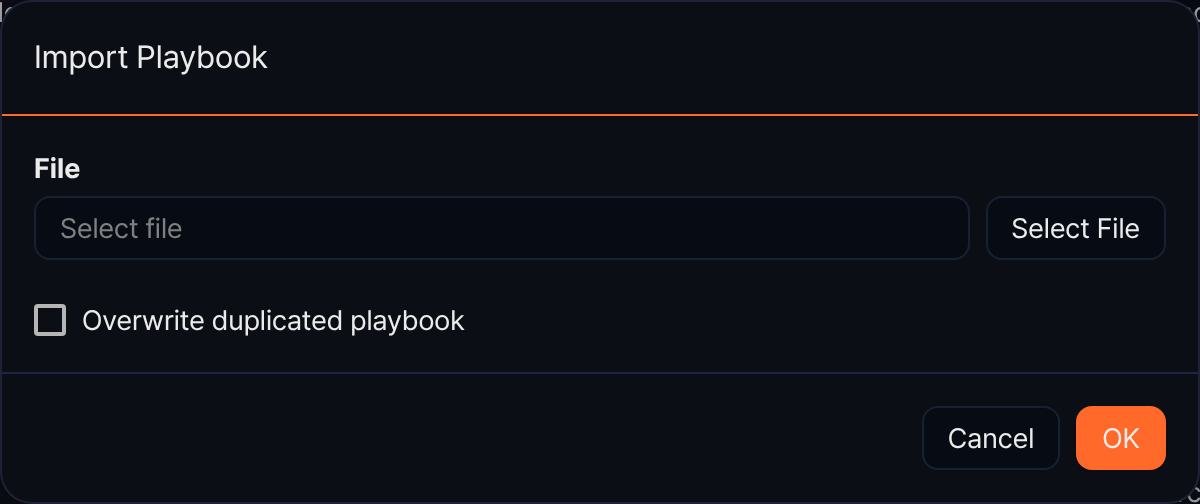Open the Select File browser button
This screenshot has width=1200, height=504.
pos(1075,228)
